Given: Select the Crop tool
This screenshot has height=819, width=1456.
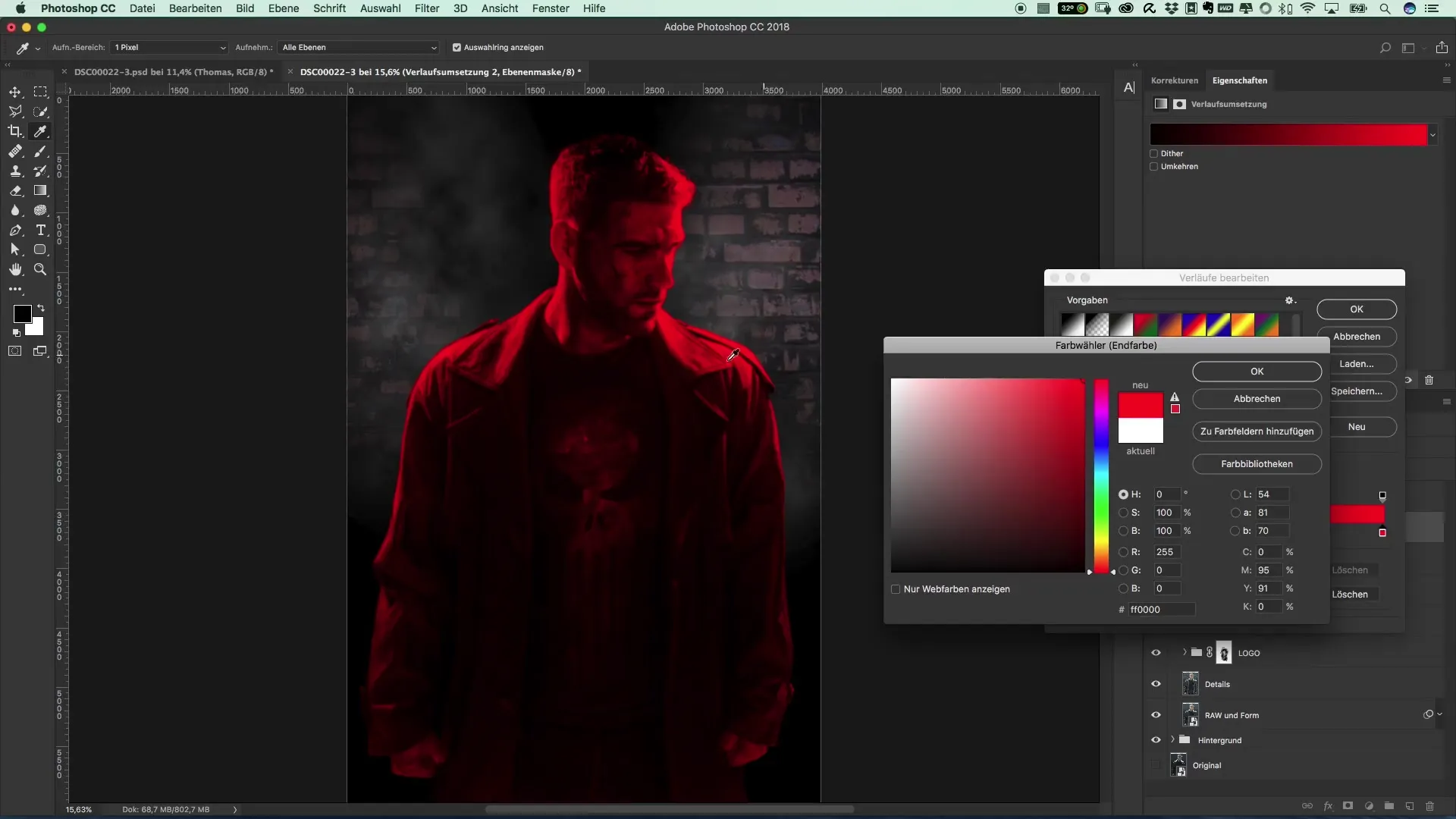Looking at the screenshot, I should (15, 131).
